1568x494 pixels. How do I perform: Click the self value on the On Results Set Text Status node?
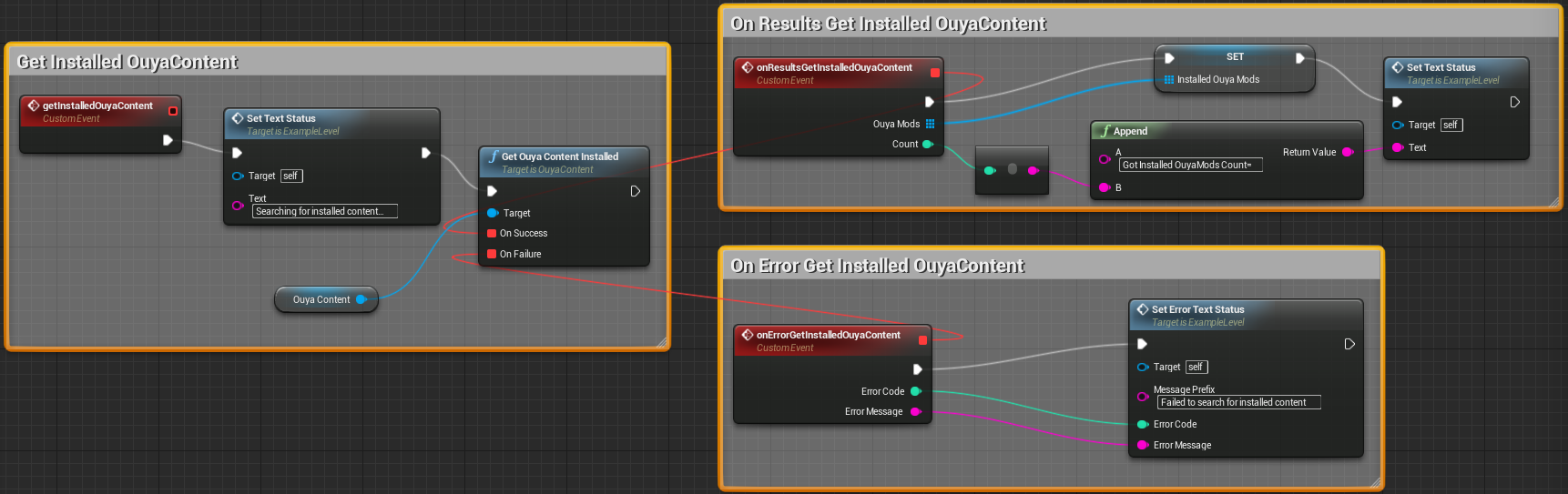coord(1451,125)
